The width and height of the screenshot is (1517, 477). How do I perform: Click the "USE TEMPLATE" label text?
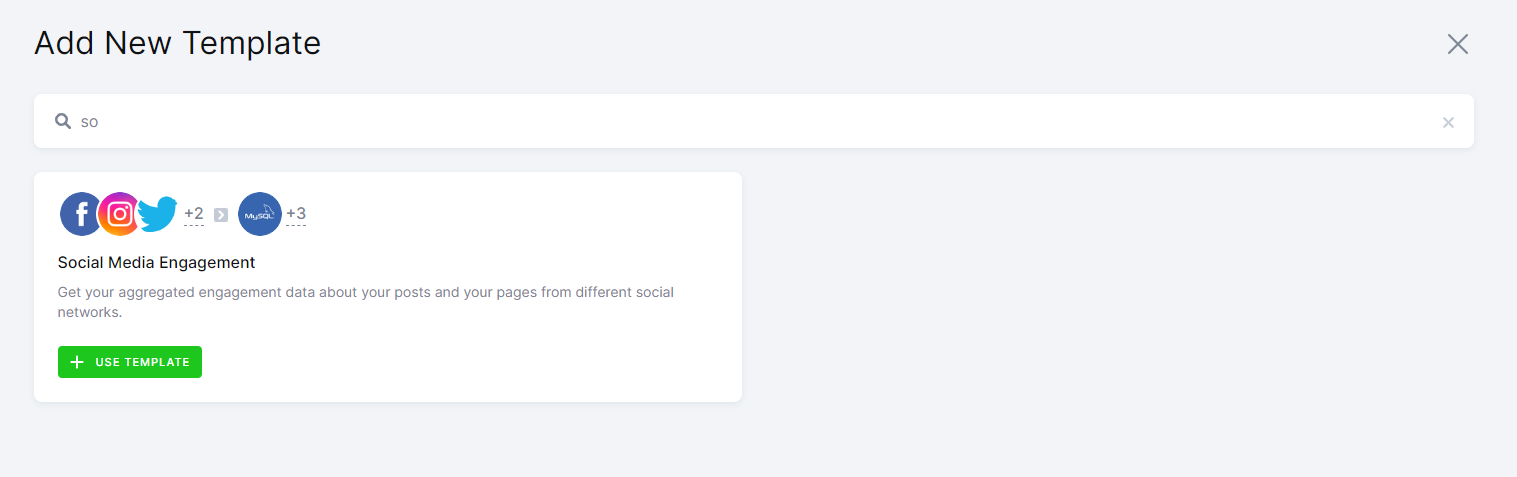142,362
